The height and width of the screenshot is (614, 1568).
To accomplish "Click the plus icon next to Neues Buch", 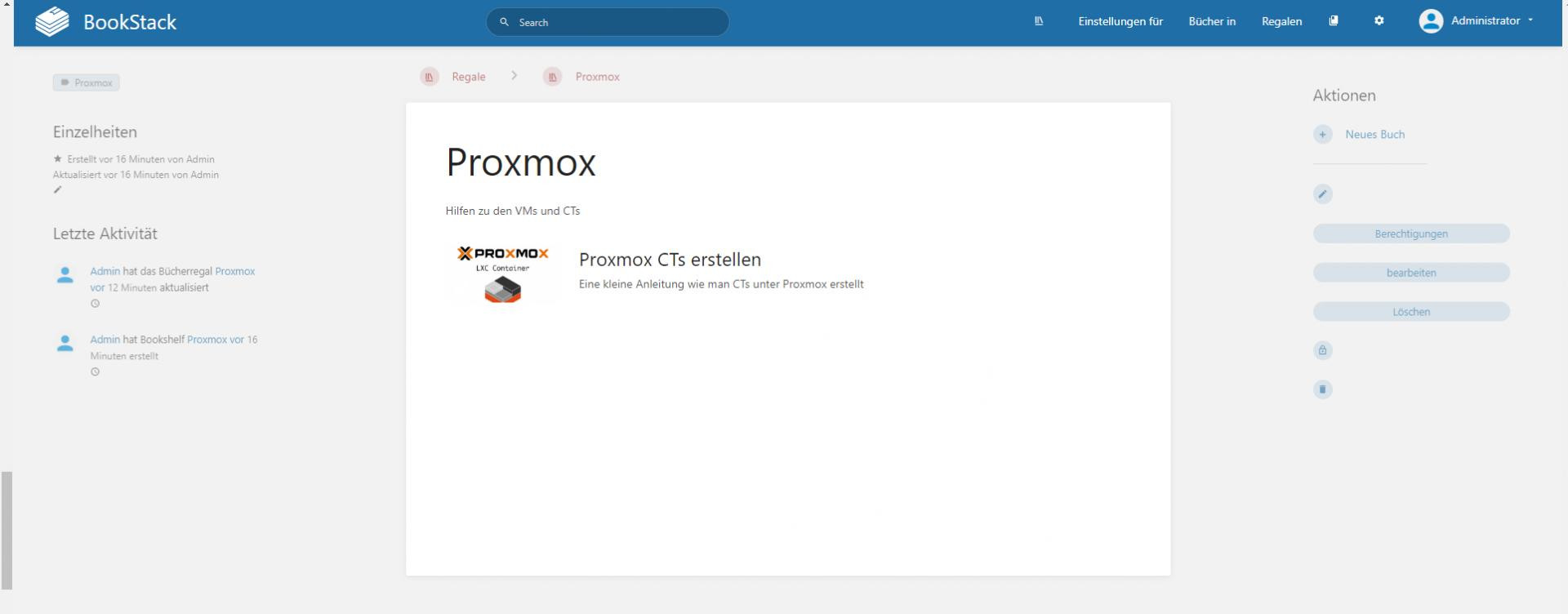I will coord(1323,135).
